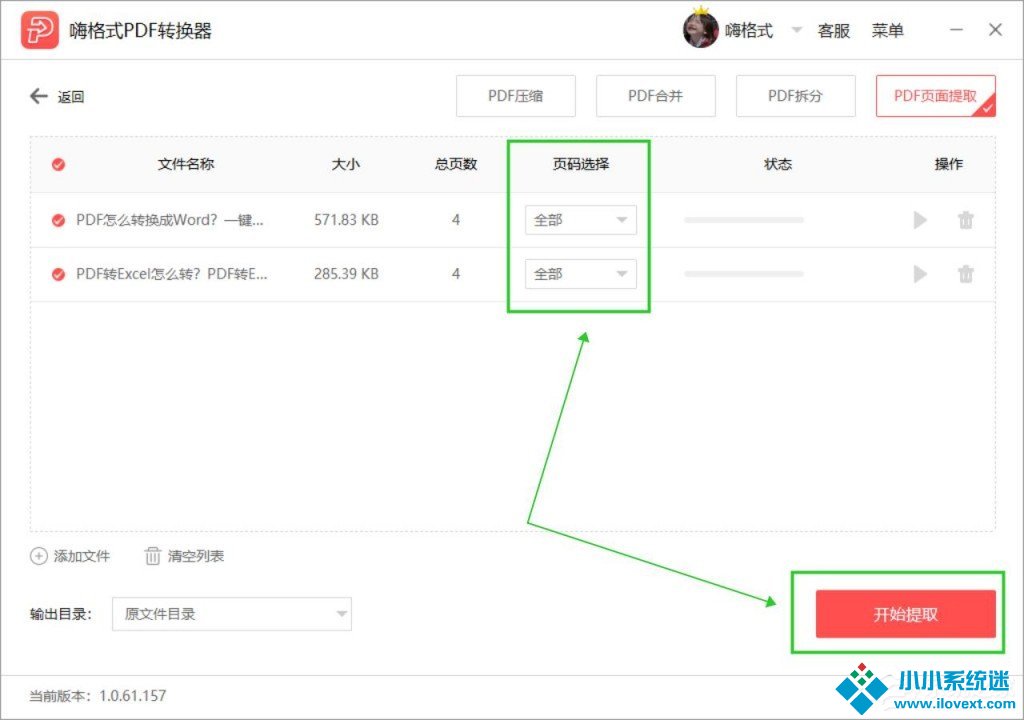Click the 添加文件 plus icon

point(39,556)
